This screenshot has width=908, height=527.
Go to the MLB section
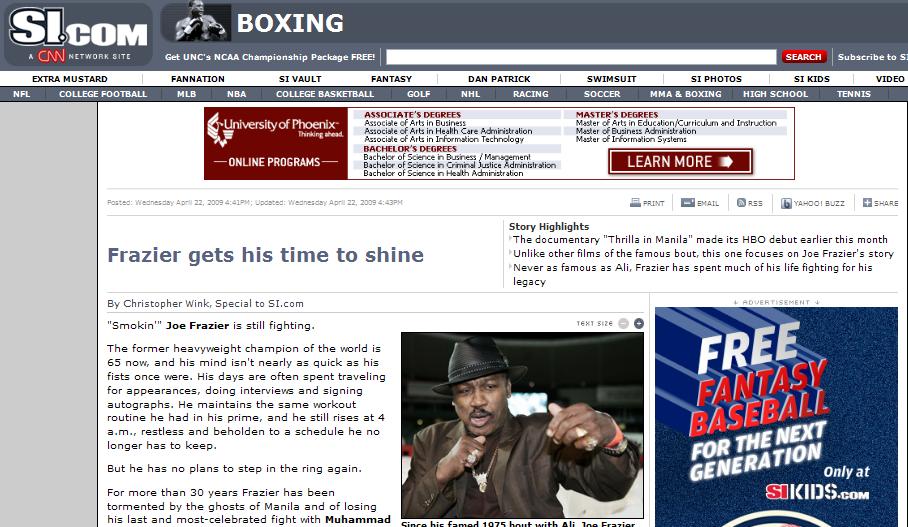click(x=186, y=94)
